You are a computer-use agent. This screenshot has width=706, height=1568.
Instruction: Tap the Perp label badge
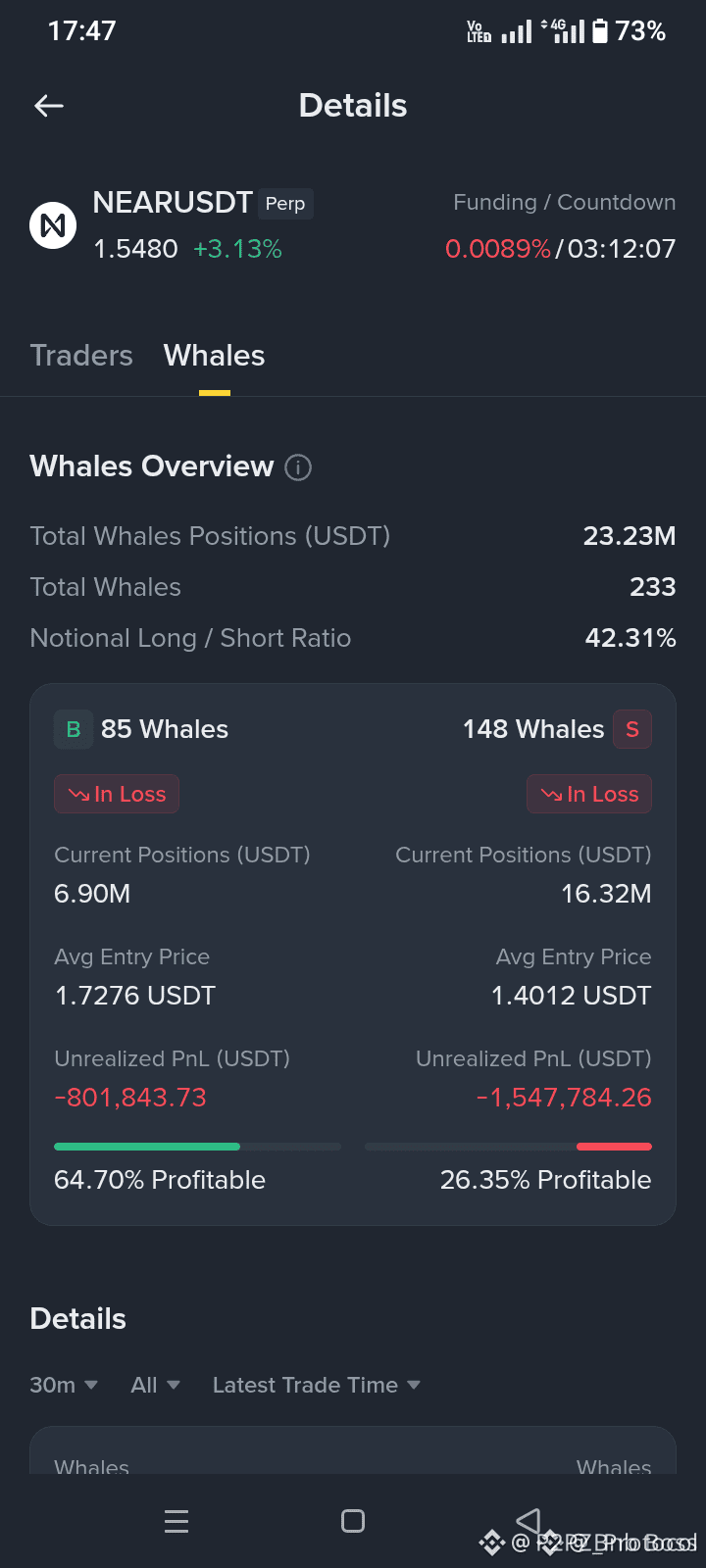click(x=285, y=204)
